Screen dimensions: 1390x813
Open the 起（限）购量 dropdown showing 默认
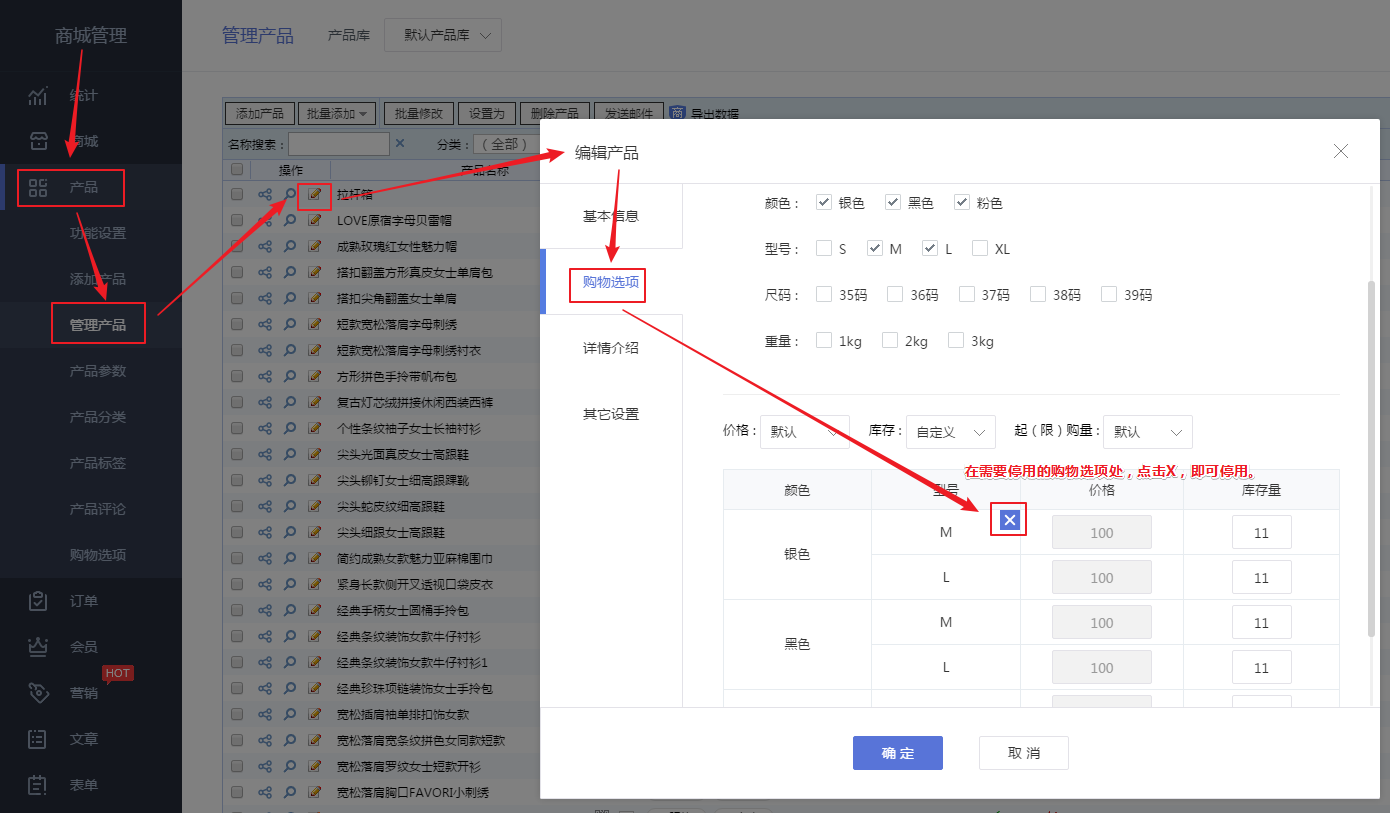(1148, 432)
